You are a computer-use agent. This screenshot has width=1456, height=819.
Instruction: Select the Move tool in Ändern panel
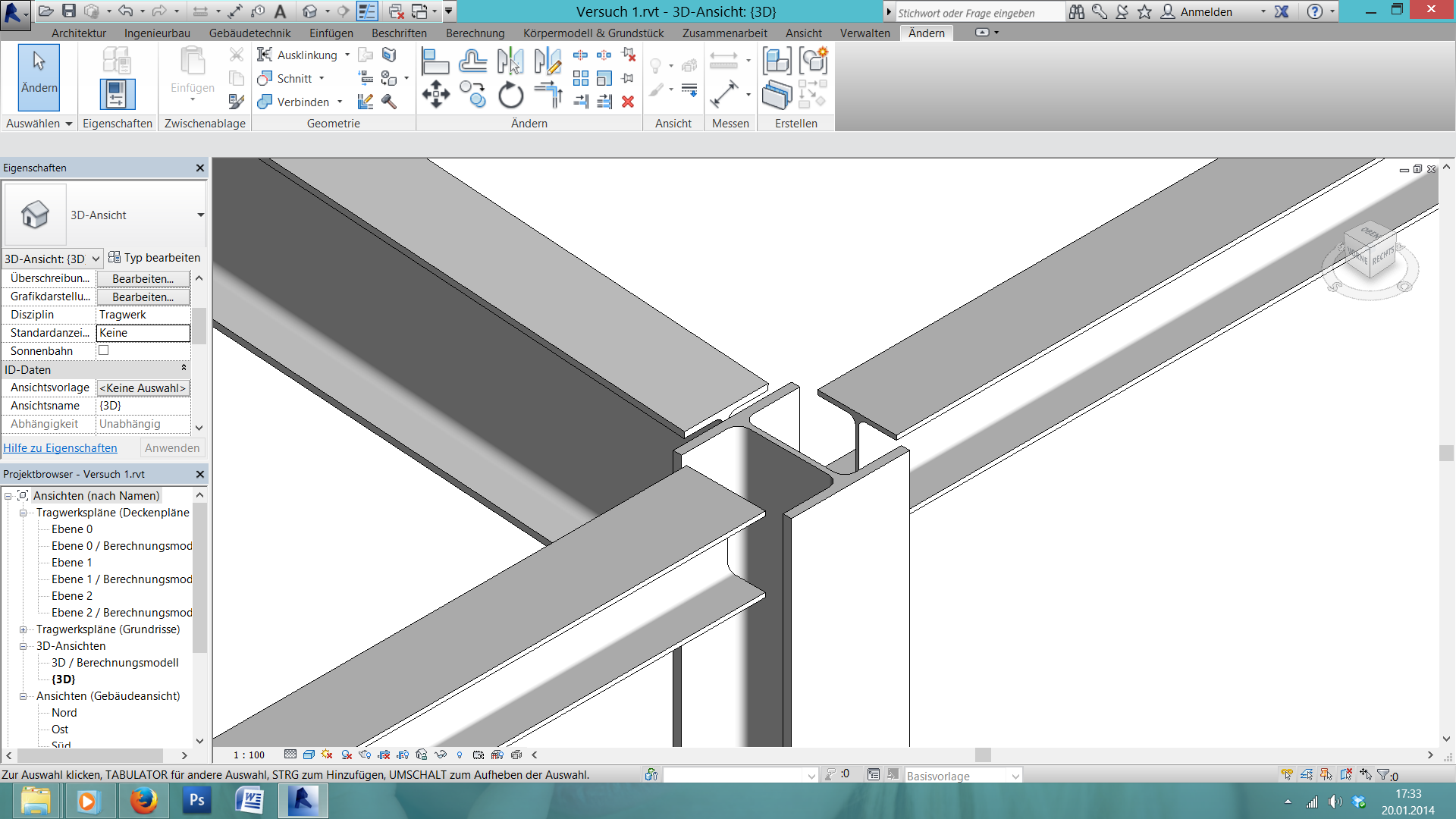click(x=436, y=95)
